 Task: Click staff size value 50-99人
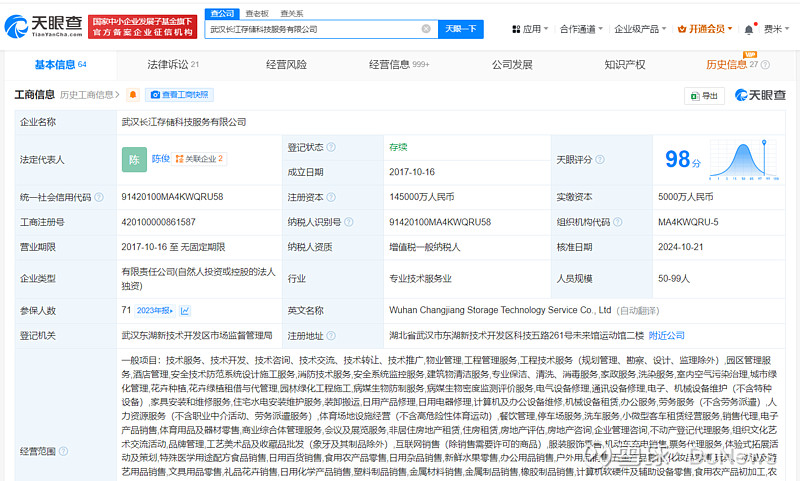[x=673, y=279]
